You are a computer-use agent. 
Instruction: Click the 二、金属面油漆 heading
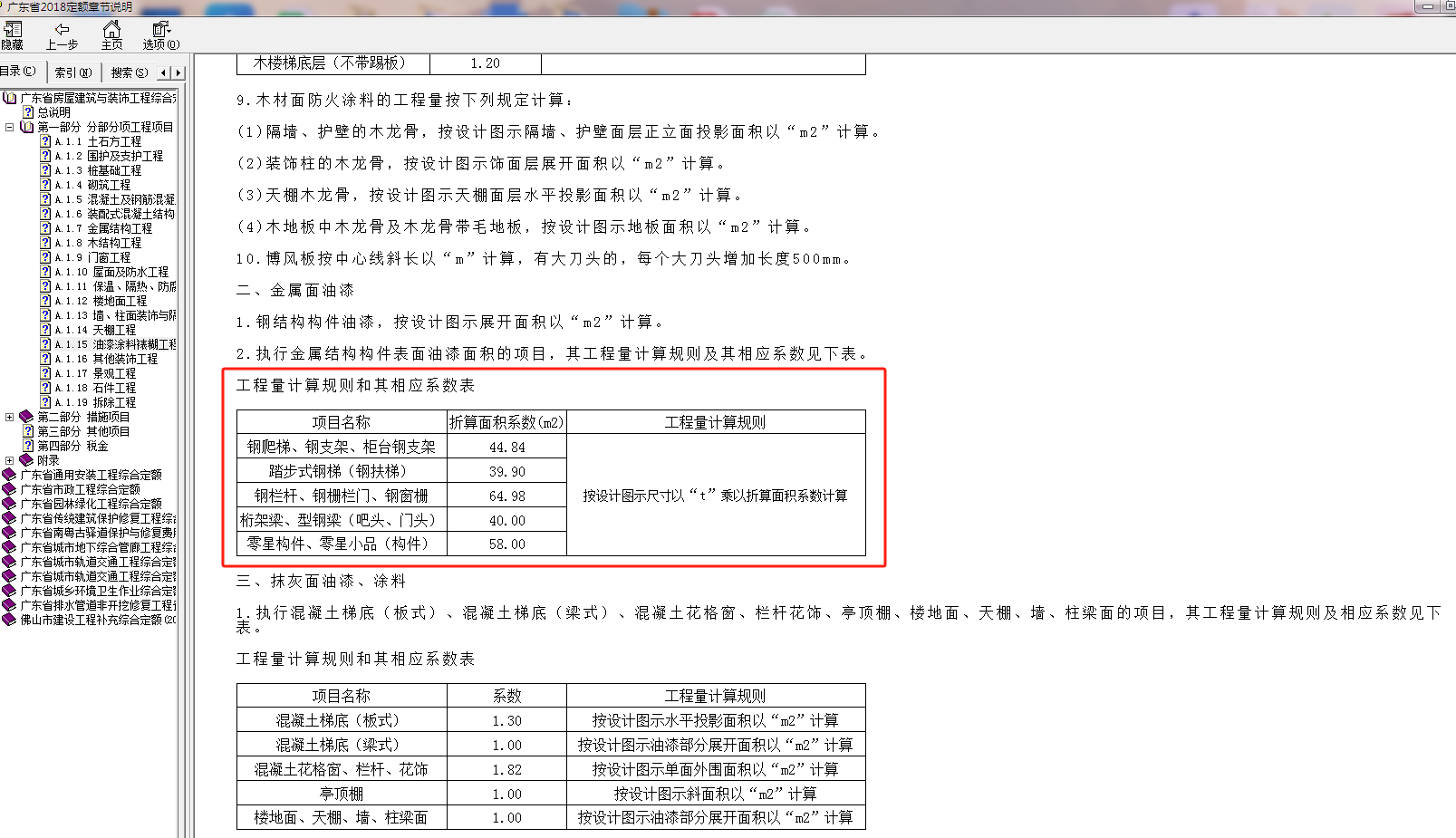(295, 291)
